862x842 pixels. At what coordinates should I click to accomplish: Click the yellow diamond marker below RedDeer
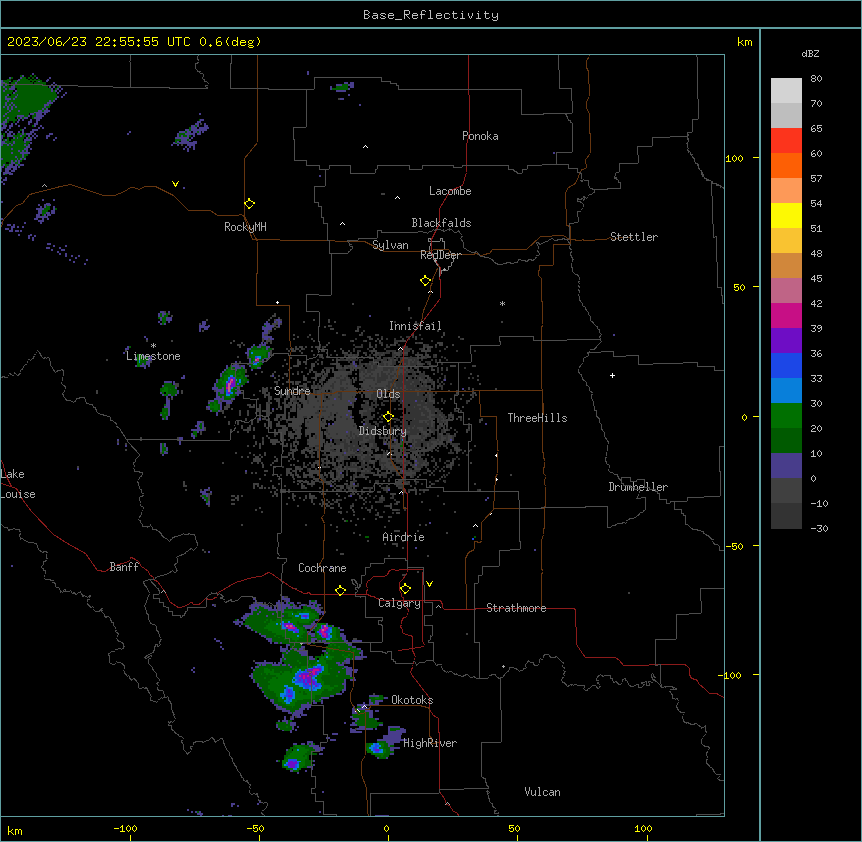(425, 281)
